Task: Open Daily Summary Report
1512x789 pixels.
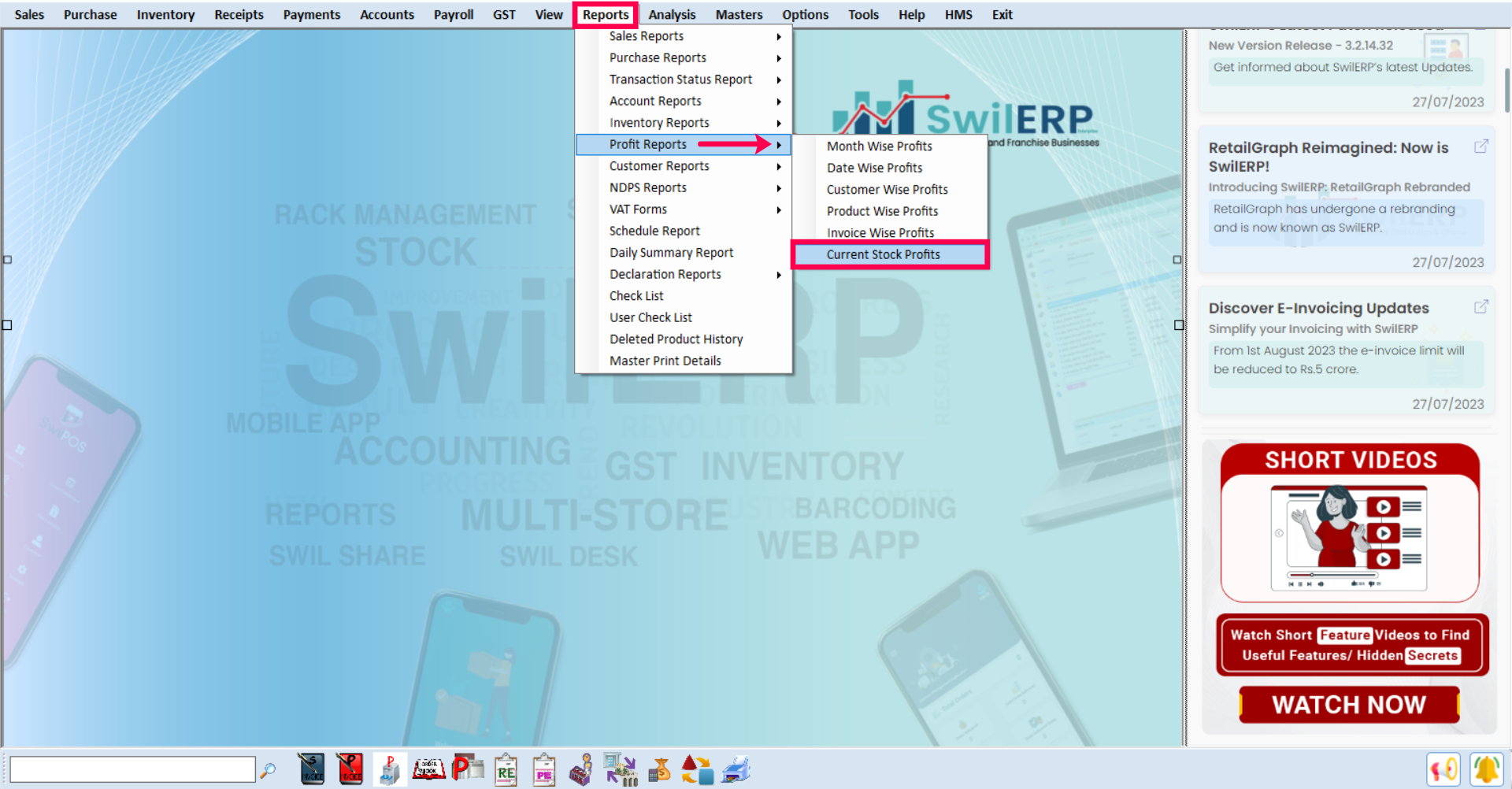Action: [x=671, y=253]
